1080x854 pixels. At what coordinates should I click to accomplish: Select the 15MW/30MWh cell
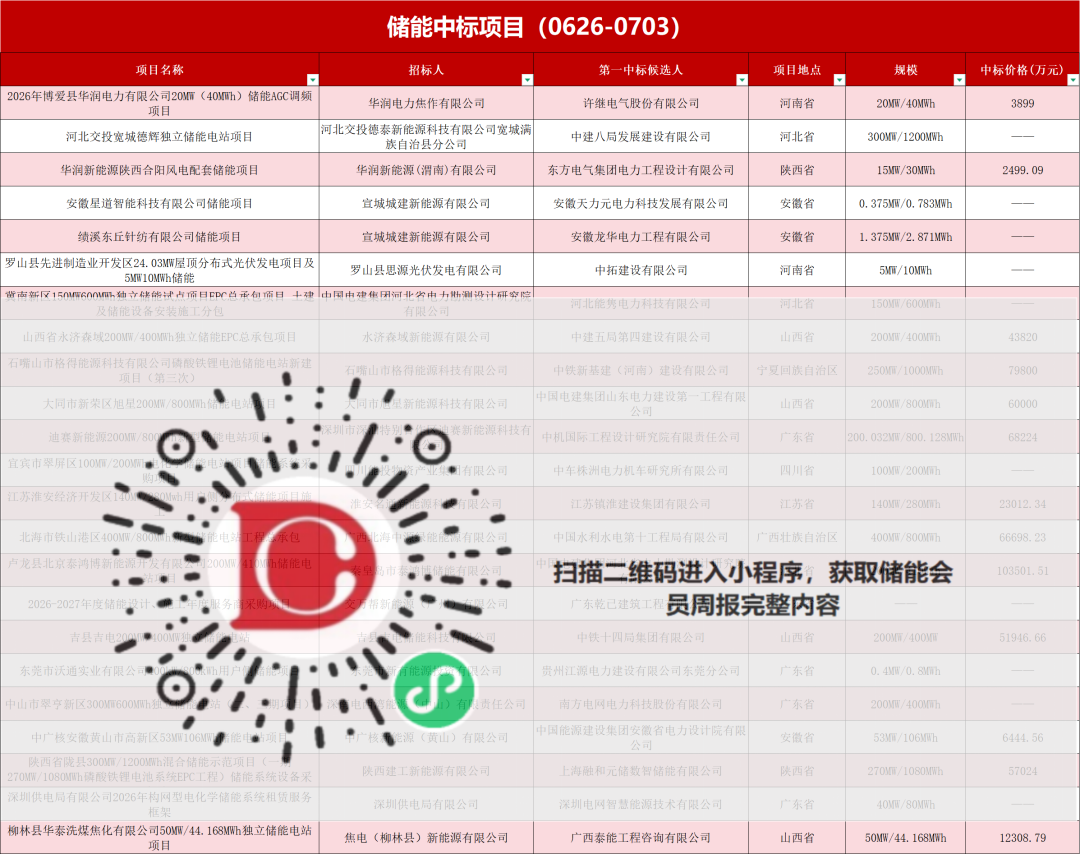[x=906, y=170]
